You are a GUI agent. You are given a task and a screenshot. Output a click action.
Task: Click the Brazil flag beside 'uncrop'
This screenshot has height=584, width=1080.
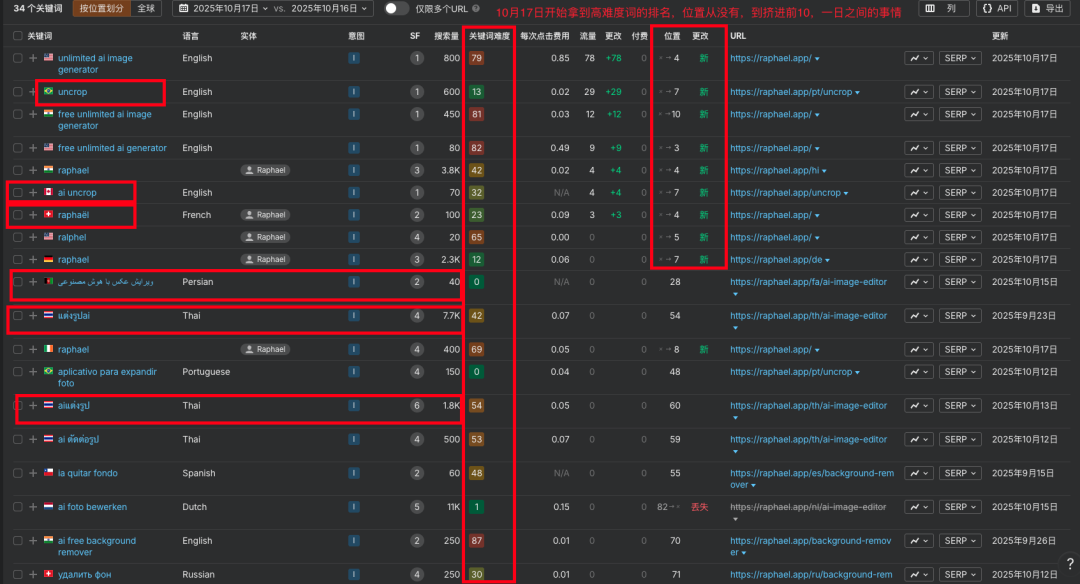tap(48, 91)
